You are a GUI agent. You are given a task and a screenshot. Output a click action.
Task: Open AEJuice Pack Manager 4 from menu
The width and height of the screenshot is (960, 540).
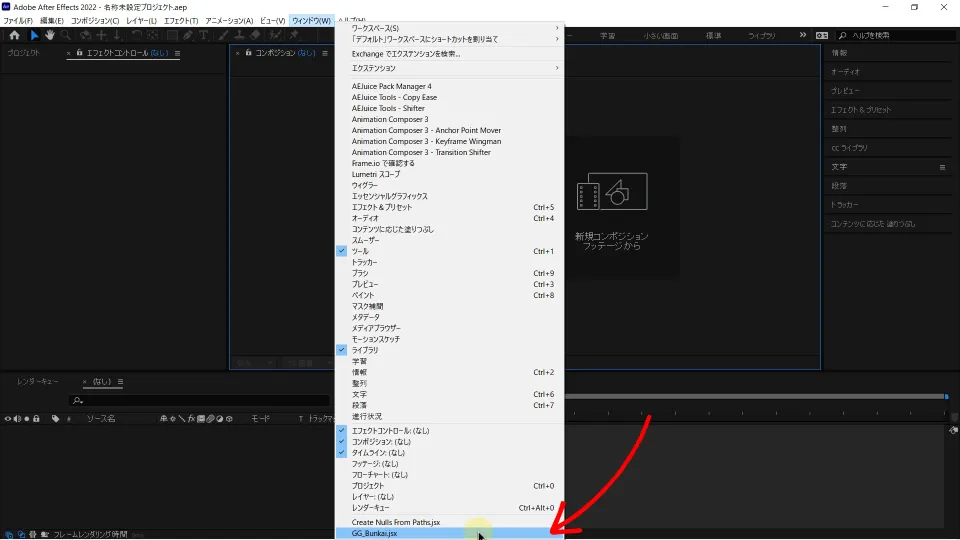(450, 86)
